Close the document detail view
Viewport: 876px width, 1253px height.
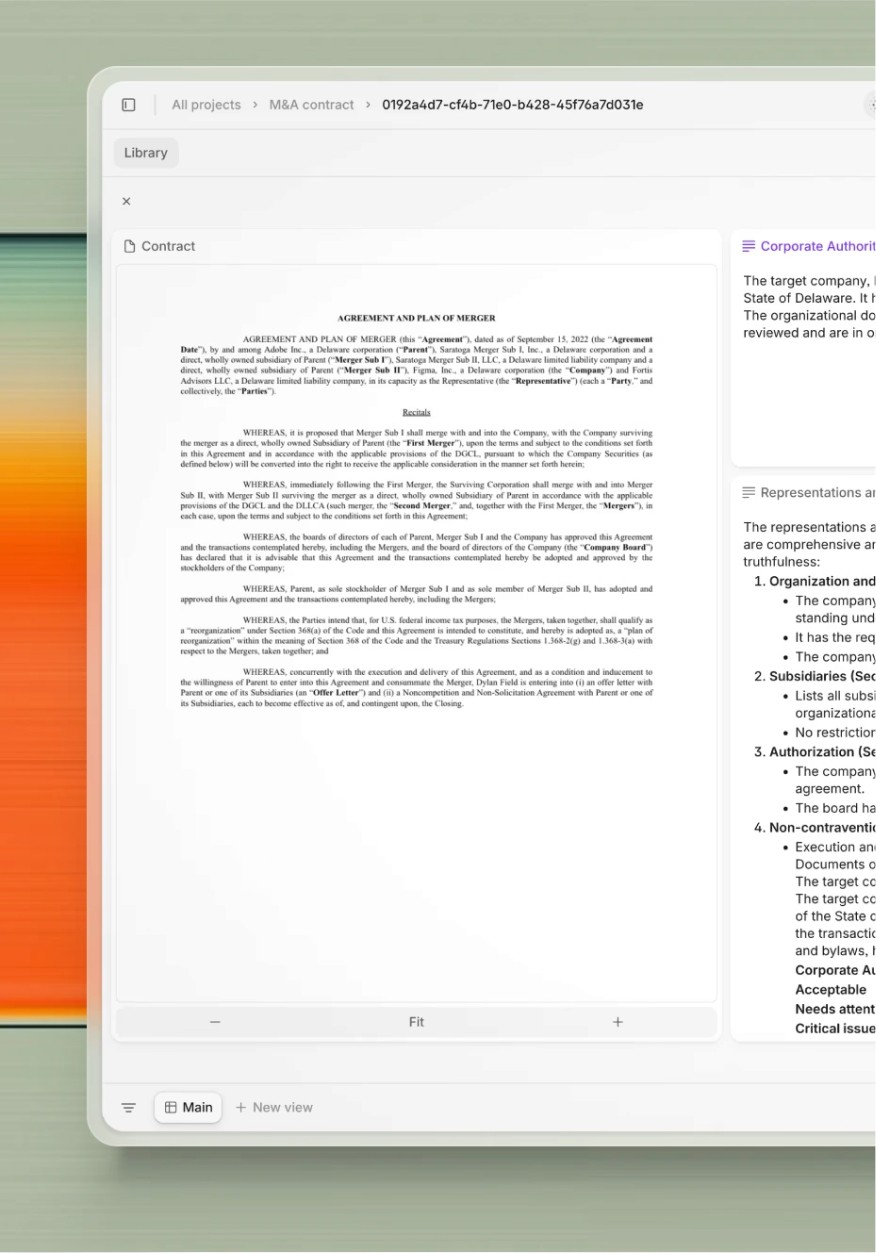[126, 201]
